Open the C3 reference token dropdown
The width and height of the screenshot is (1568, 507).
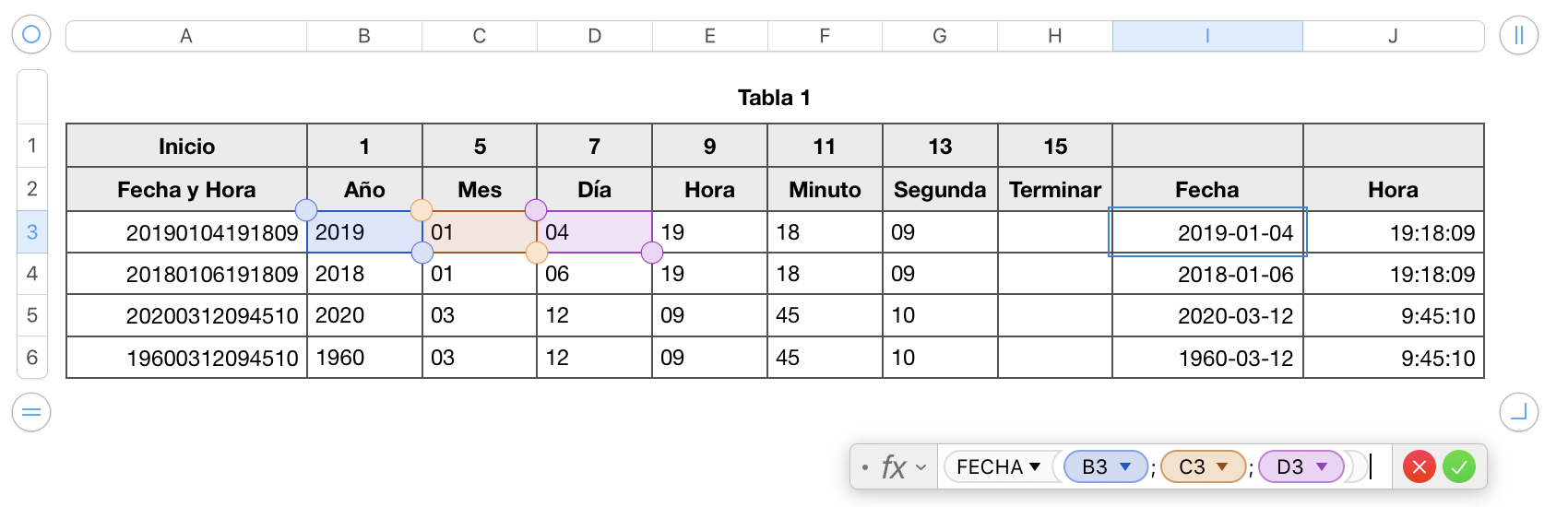[1223, 467]
